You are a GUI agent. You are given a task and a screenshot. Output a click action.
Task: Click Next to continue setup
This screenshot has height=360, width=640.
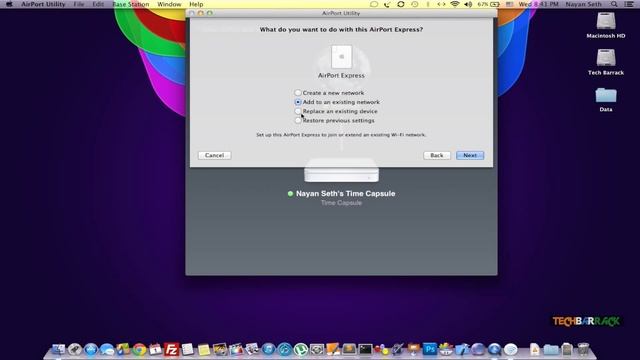point(470,156)
